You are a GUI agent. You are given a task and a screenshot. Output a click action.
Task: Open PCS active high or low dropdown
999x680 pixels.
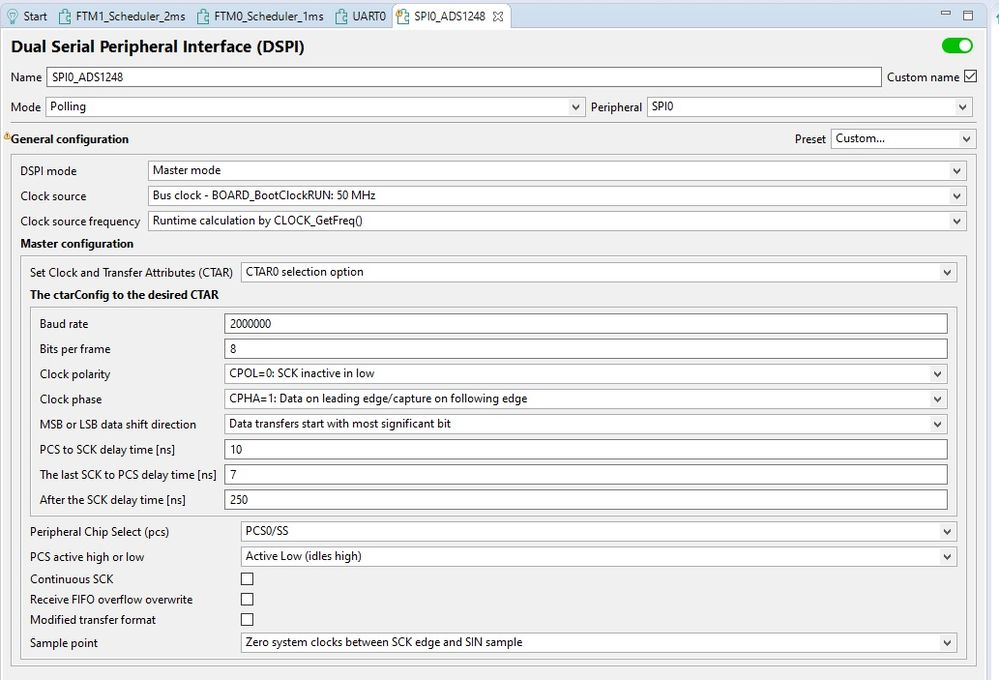coord(599,556)
